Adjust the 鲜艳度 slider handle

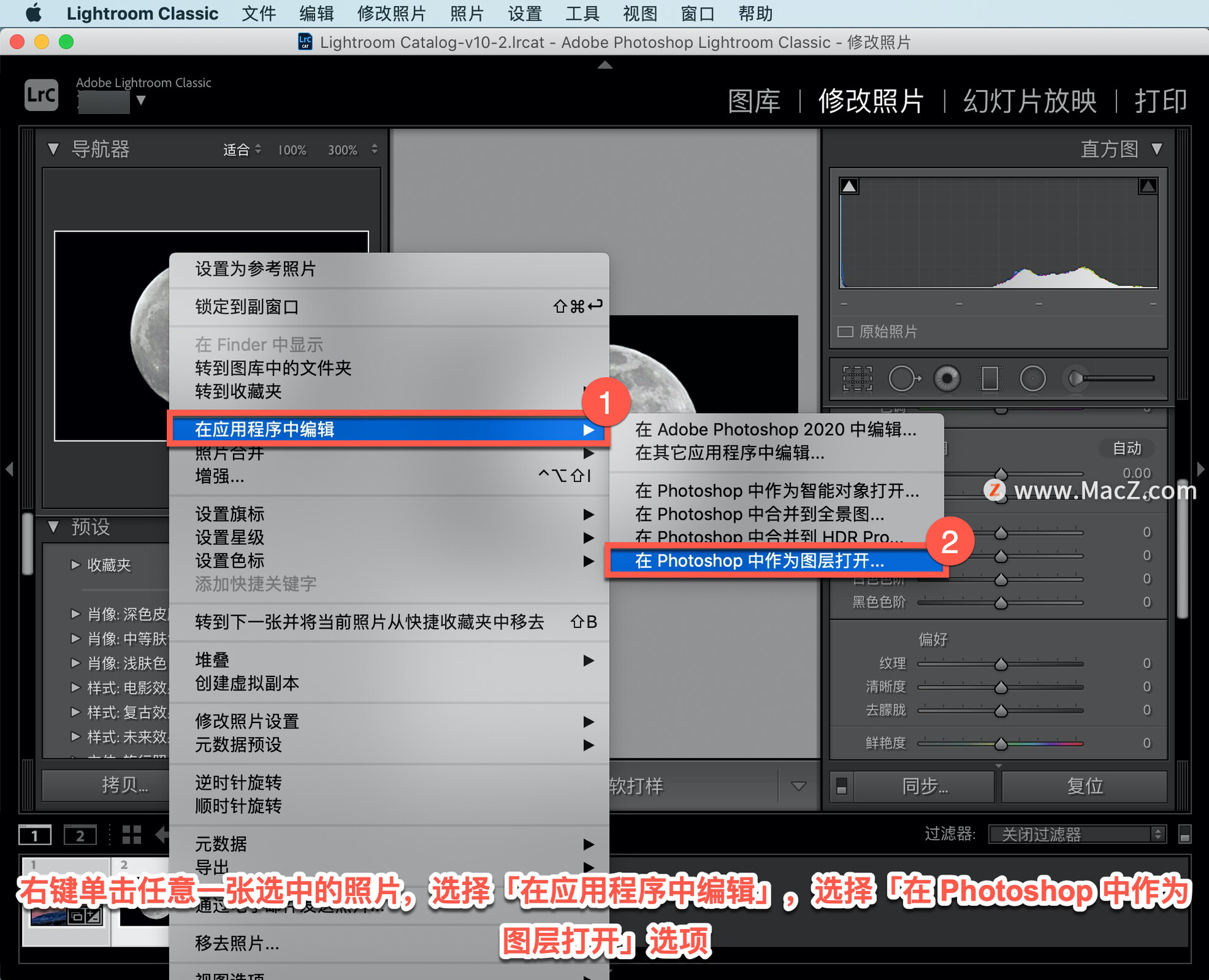[1001, 744]
